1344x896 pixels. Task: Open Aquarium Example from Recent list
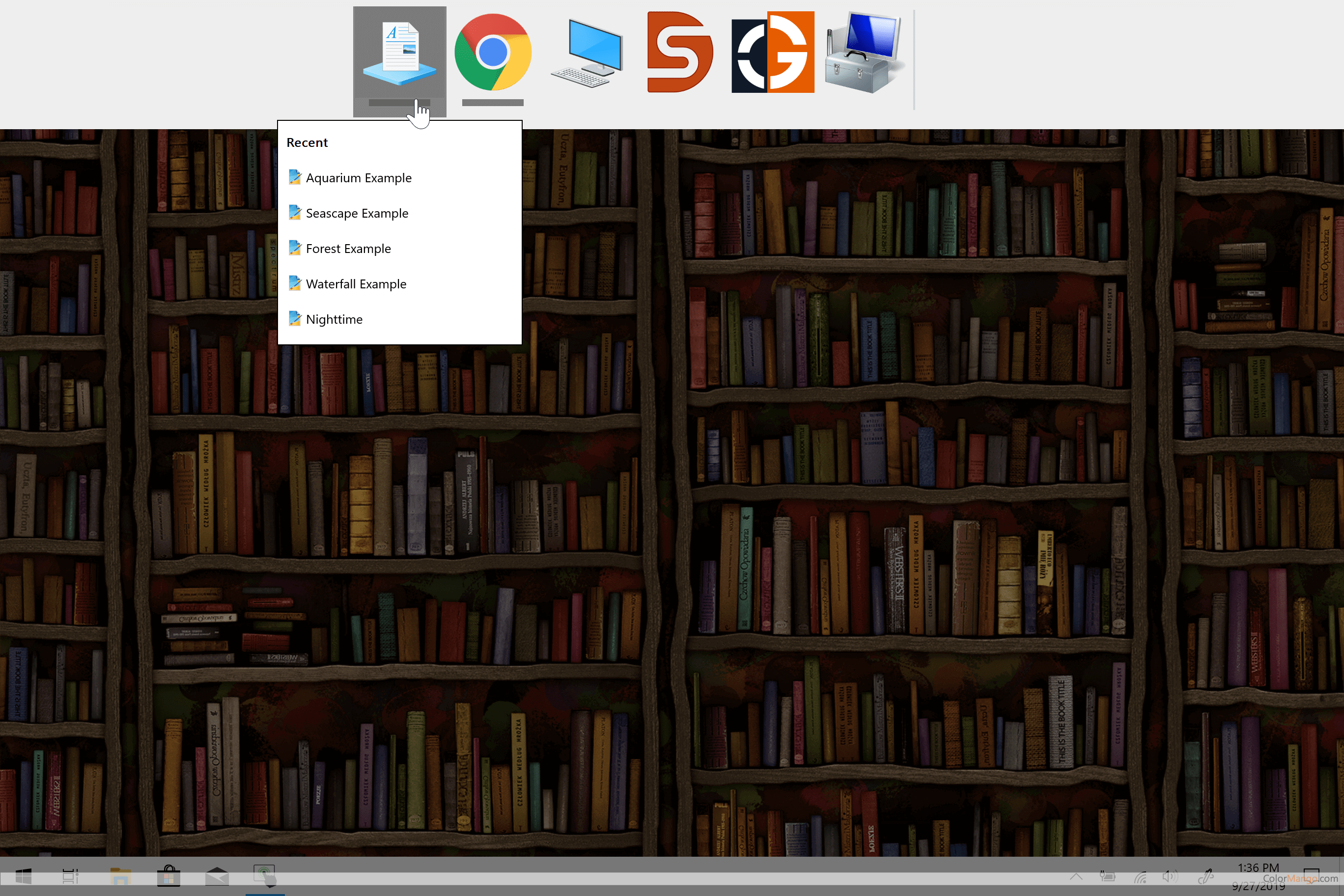tap(358, 178)
